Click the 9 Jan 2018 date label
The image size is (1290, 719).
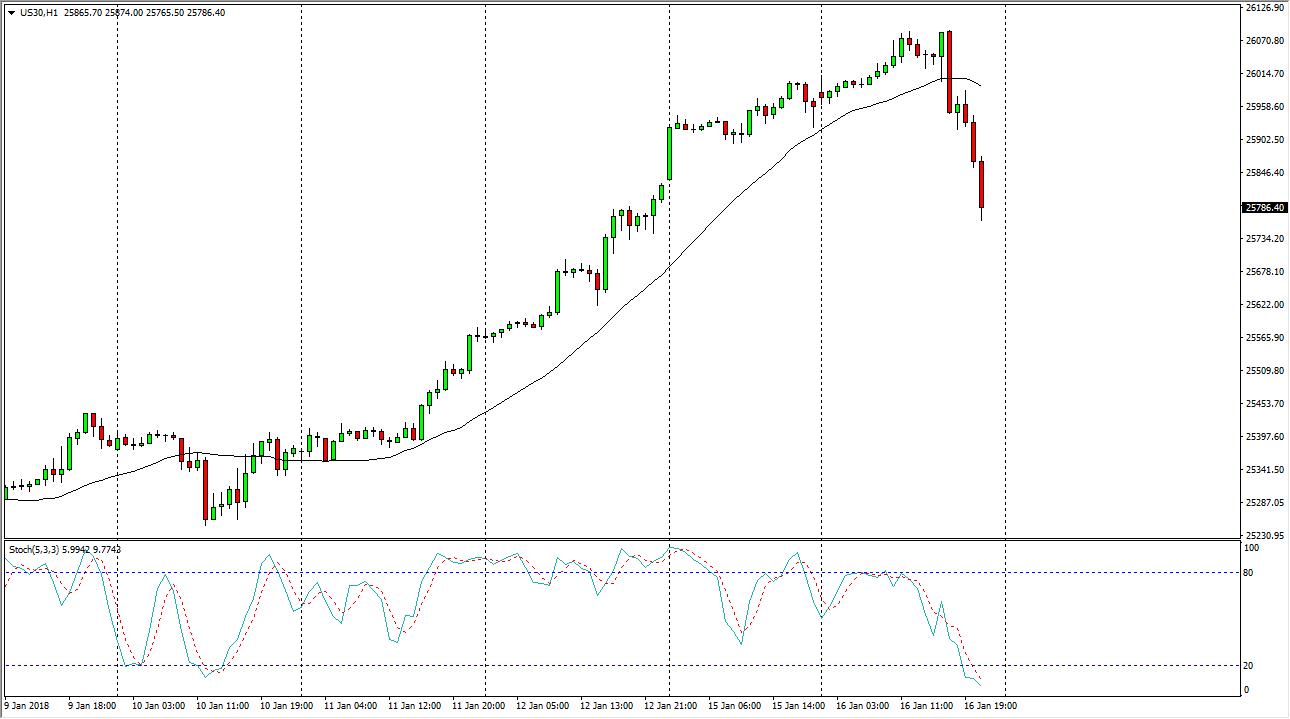29,706
